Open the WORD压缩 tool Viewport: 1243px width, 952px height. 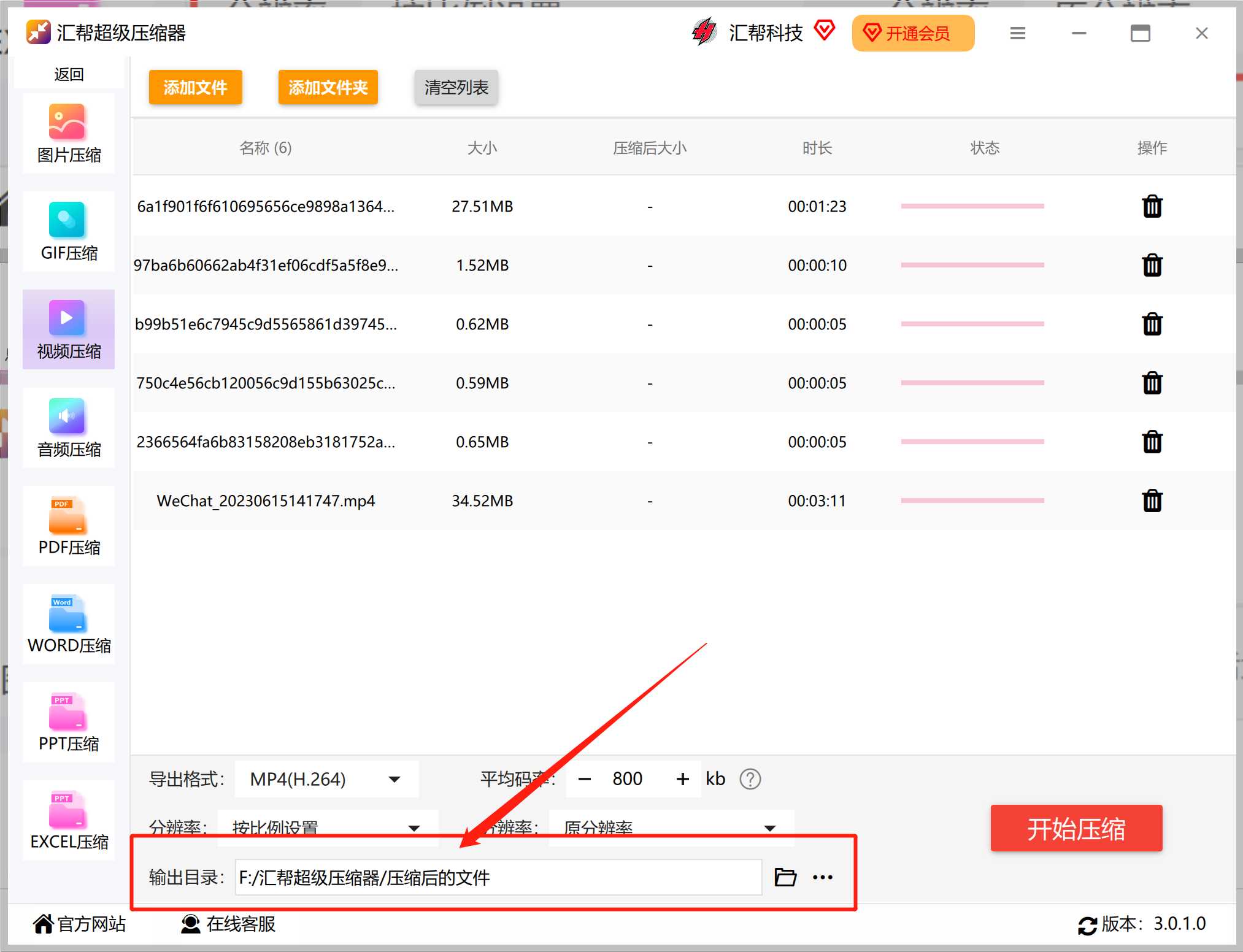tap(69, 624)
